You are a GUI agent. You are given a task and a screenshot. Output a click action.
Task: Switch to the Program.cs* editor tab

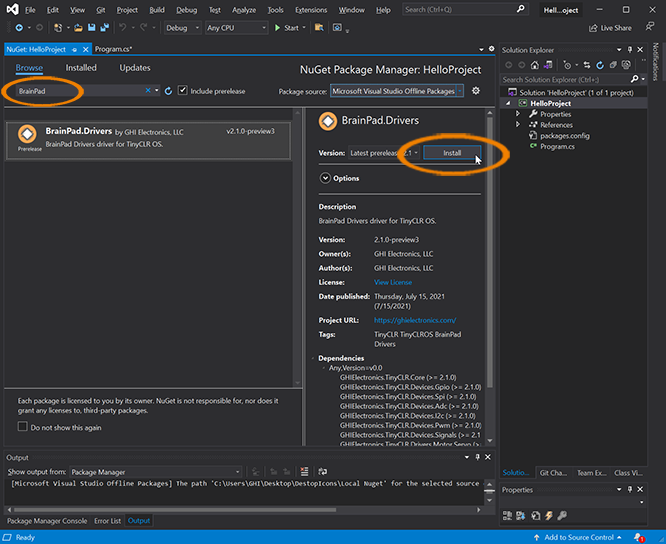click(x=113, y=49)
